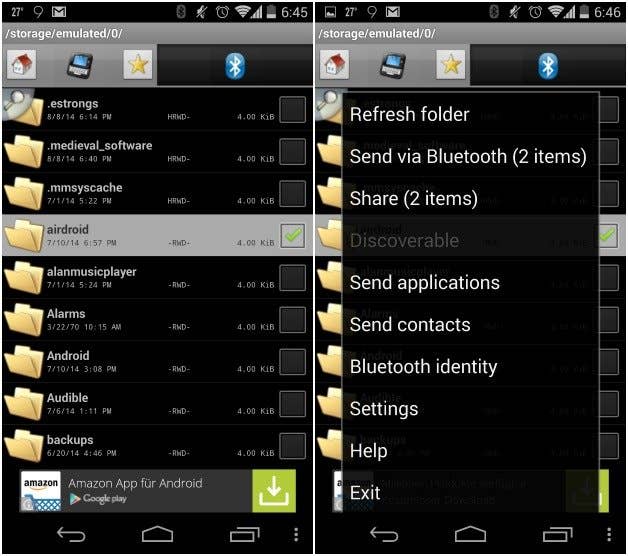
Task: Tap the 6:45 clock in left status bar
Action: (x=294, y=12)
